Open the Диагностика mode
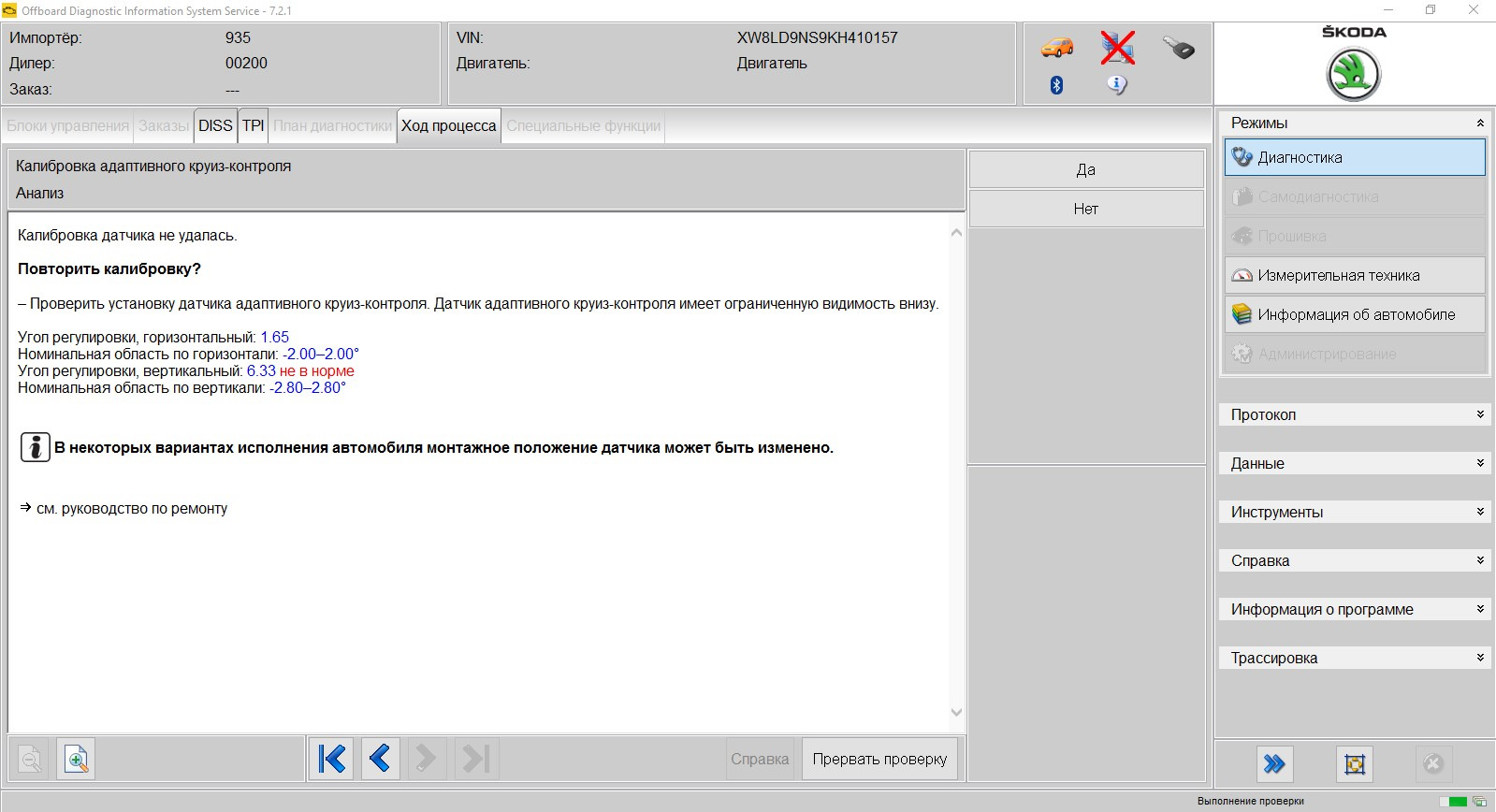Image resolution: width=1496 pixels, height=812 pixels. (x=1355, y=157)
